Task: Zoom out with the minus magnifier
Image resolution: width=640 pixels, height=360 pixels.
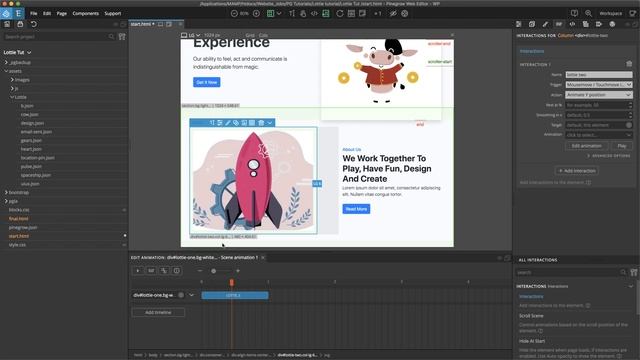Action: (x=234, y=13)
